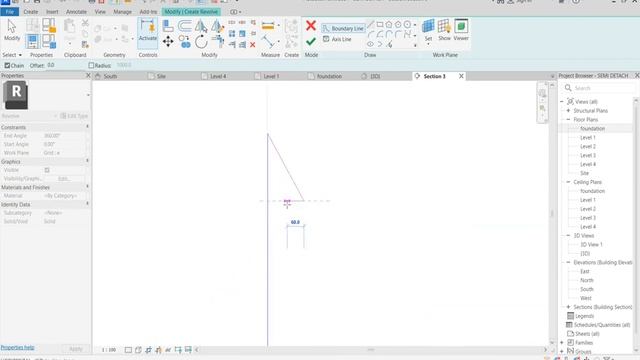Click the Project Browser search field

[x=600, y=88]
